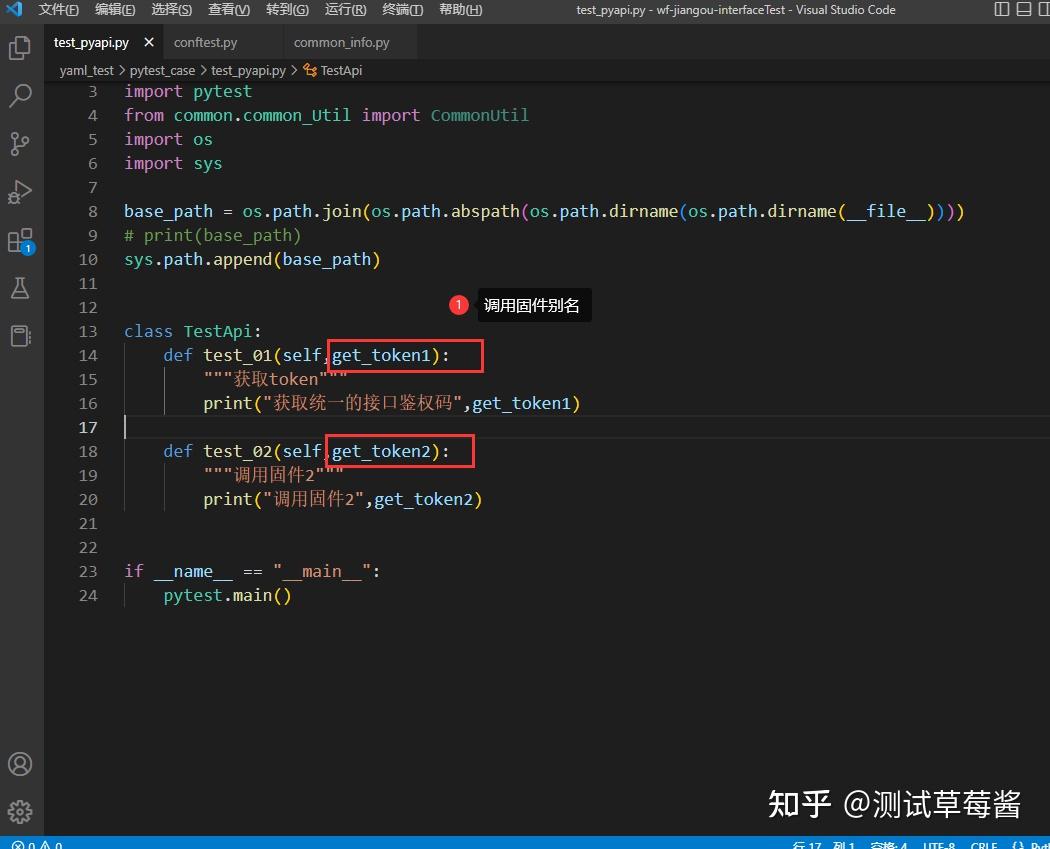Open the 选择(S) menu

pyautogui.click(x=171, y=9)
